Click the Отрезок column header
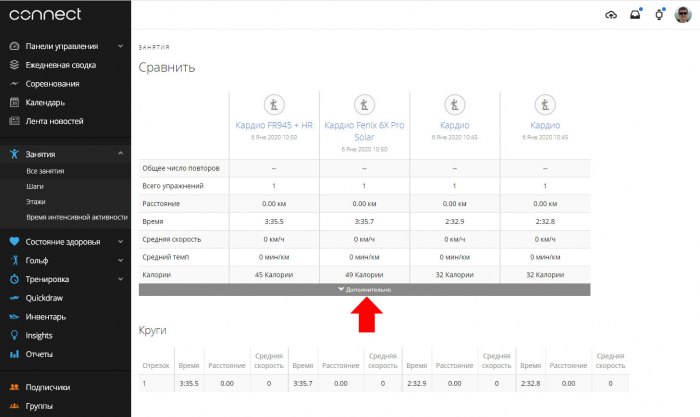700x417 pixels. pyautogui.click(x=156, y=366)
